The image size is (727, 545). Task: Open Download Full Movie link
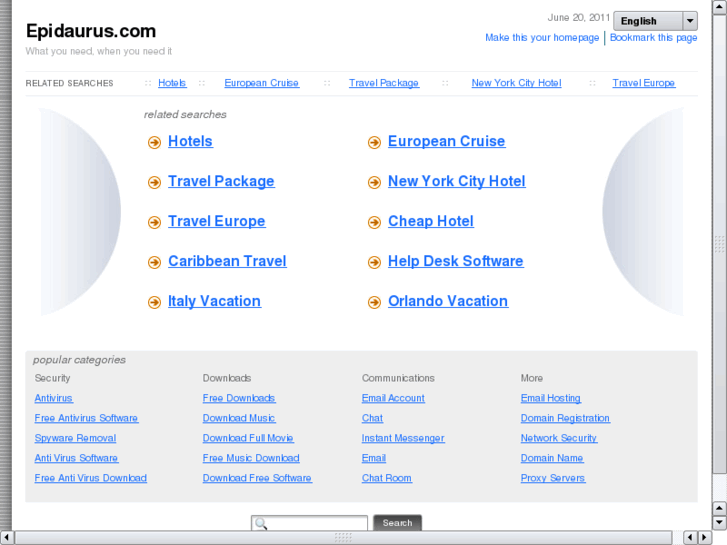[x=248, y=438]
